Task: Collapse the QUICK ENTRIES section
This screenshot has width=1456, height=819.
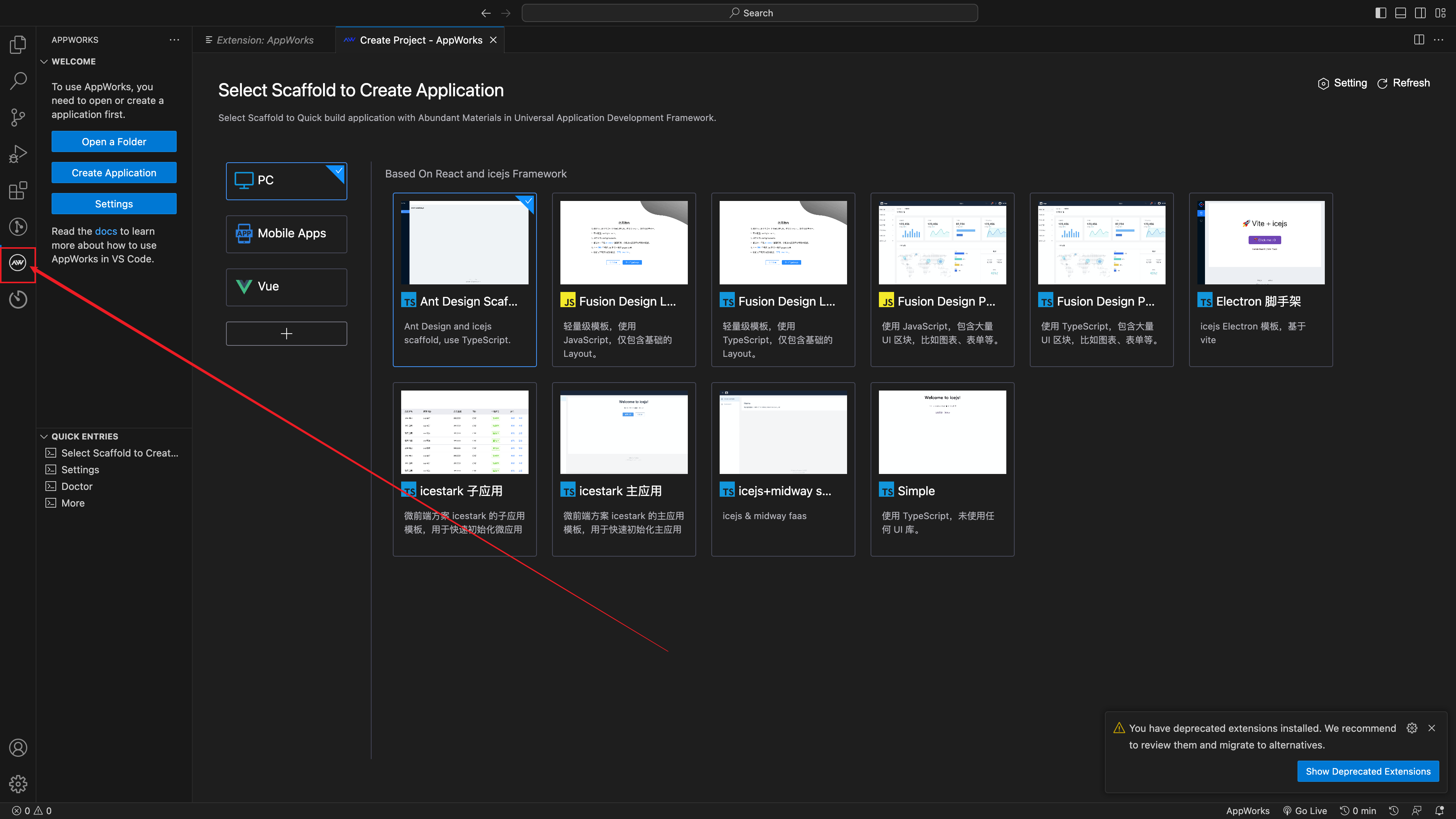Action: pos(44,436)
